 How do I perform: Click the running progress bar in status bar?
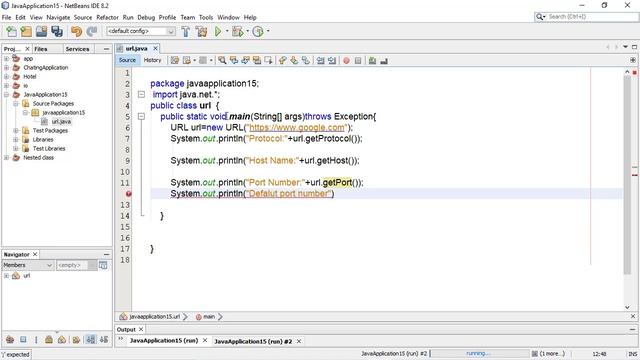click(x=480, y=354)
